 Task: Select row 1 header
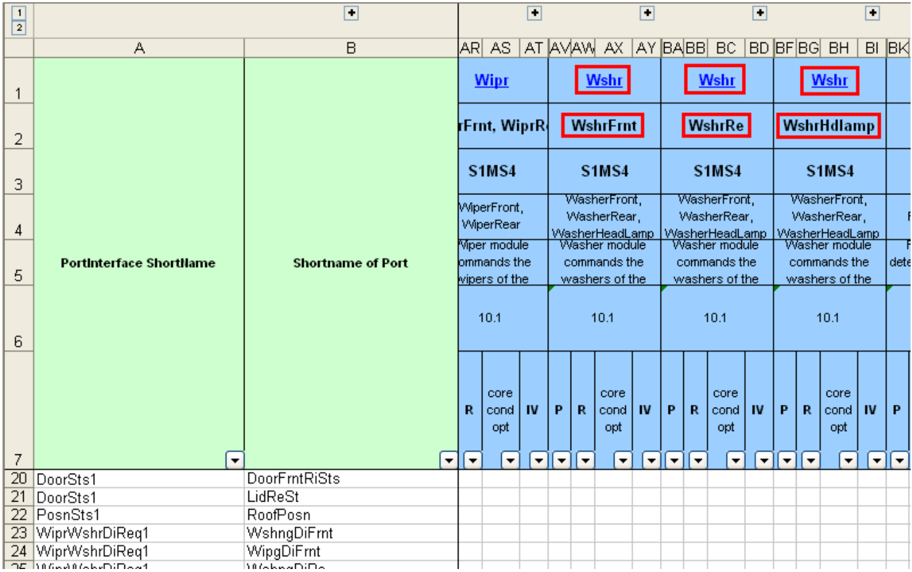(19, 81)
